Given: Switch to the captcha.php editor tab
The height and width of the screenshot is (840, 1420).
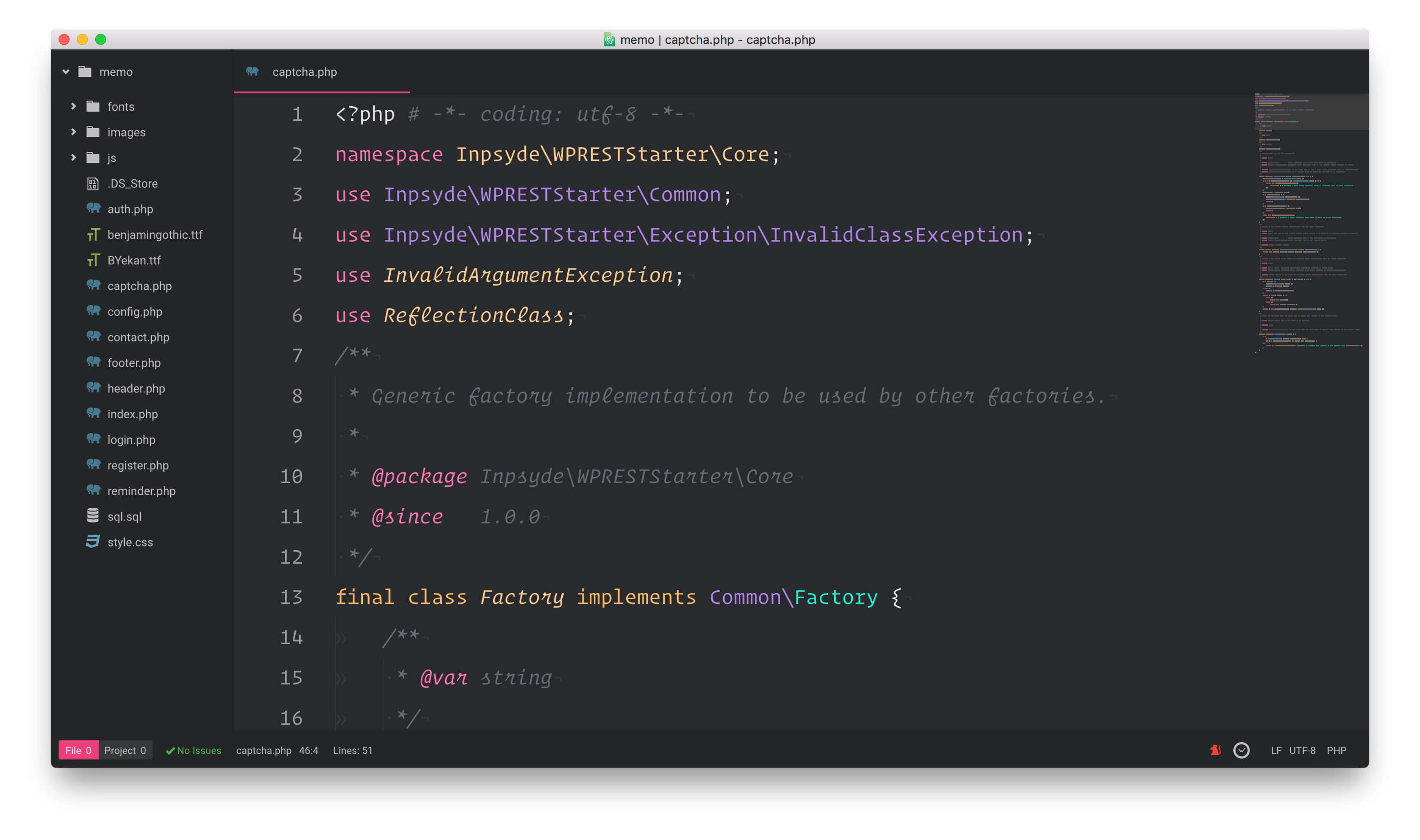Looking at the screenshot, I should pyautogui.click(x=305, y=72).
